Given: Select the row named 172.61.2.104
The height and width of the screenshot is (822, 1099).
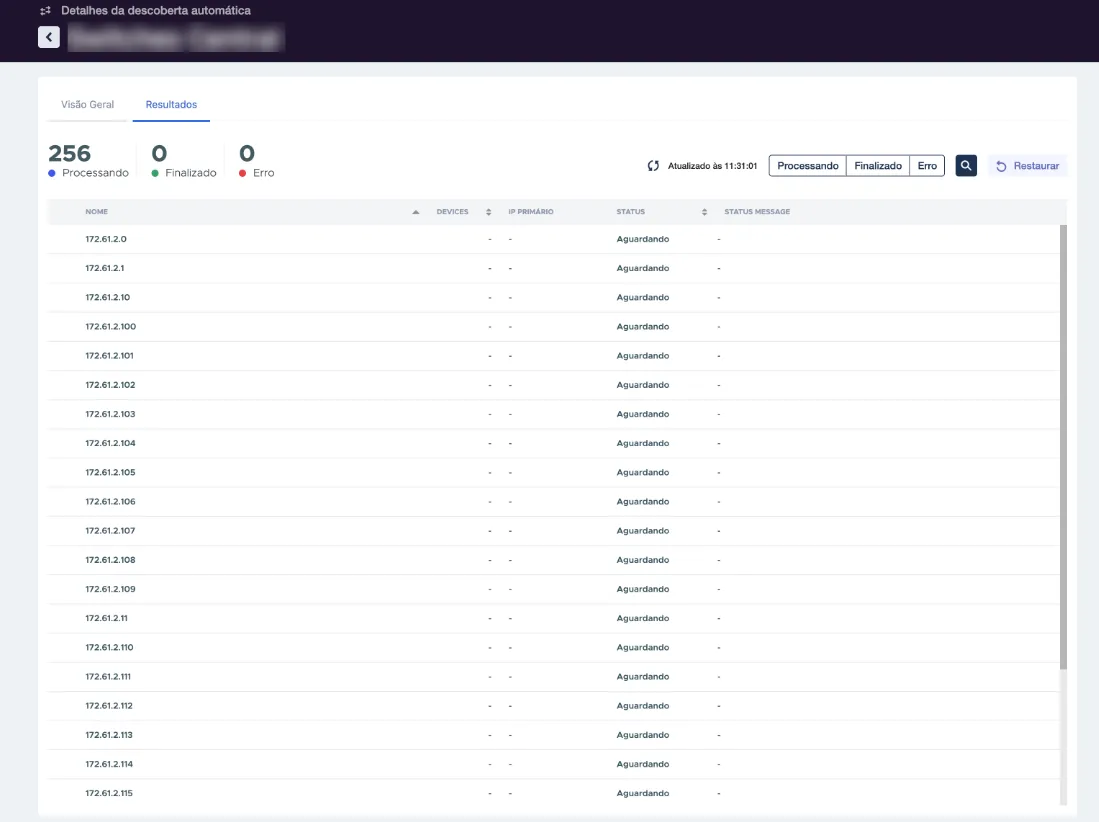Looking at the screenshot, I should click(554, 444).
